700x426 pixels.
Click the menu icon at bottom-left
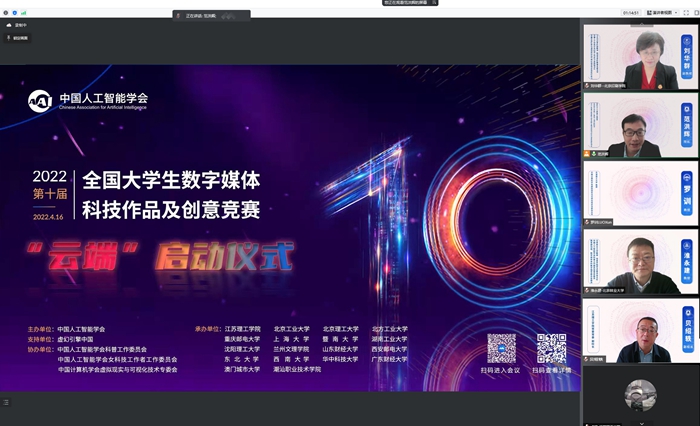pyautogui.click(x=7, y=401)
